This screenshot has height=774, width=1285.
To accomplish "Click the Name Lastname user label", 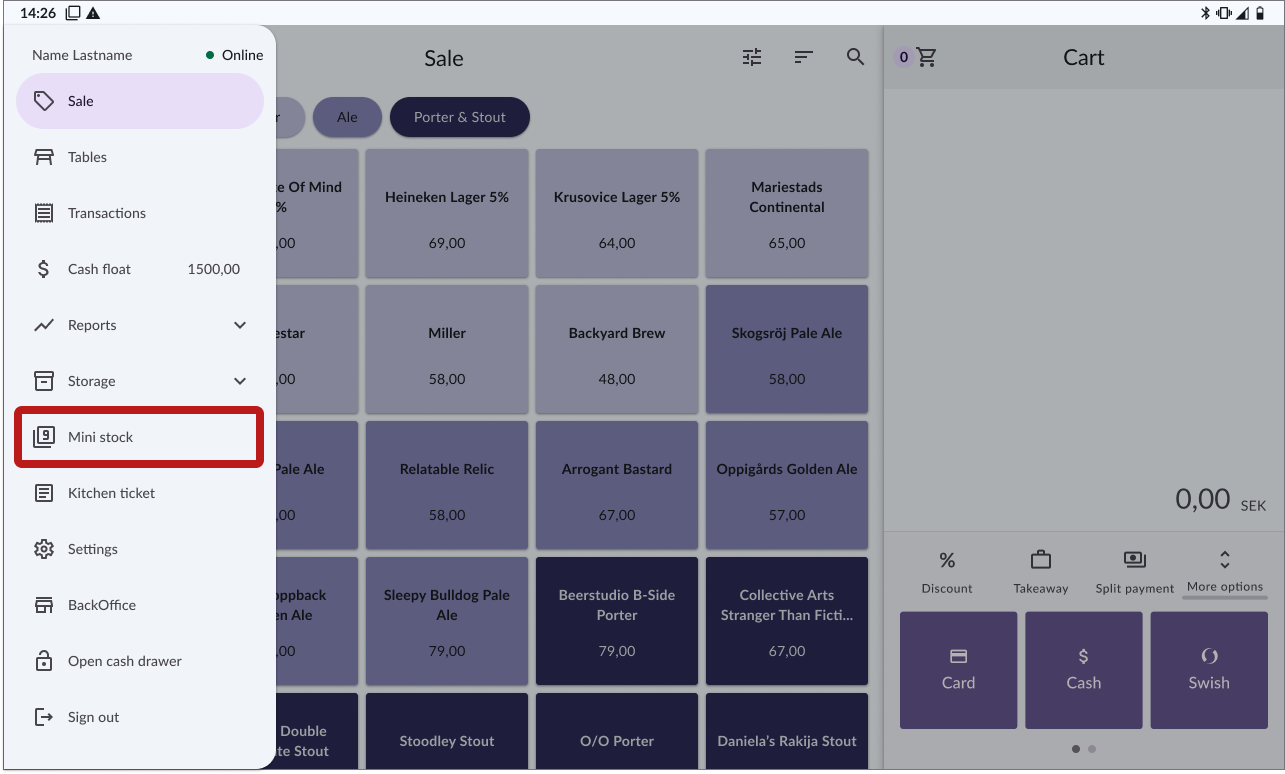I will pyautogui.click(x=82, y=55).
